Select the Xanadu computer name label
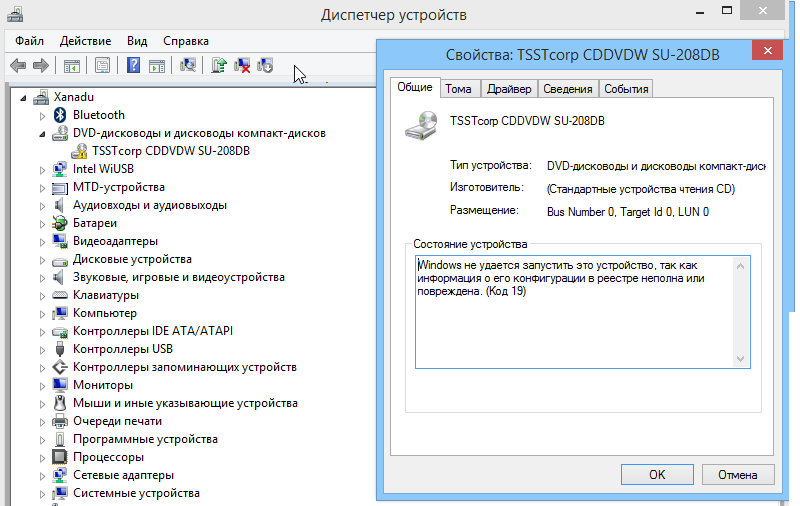 [x=74, y=97]
